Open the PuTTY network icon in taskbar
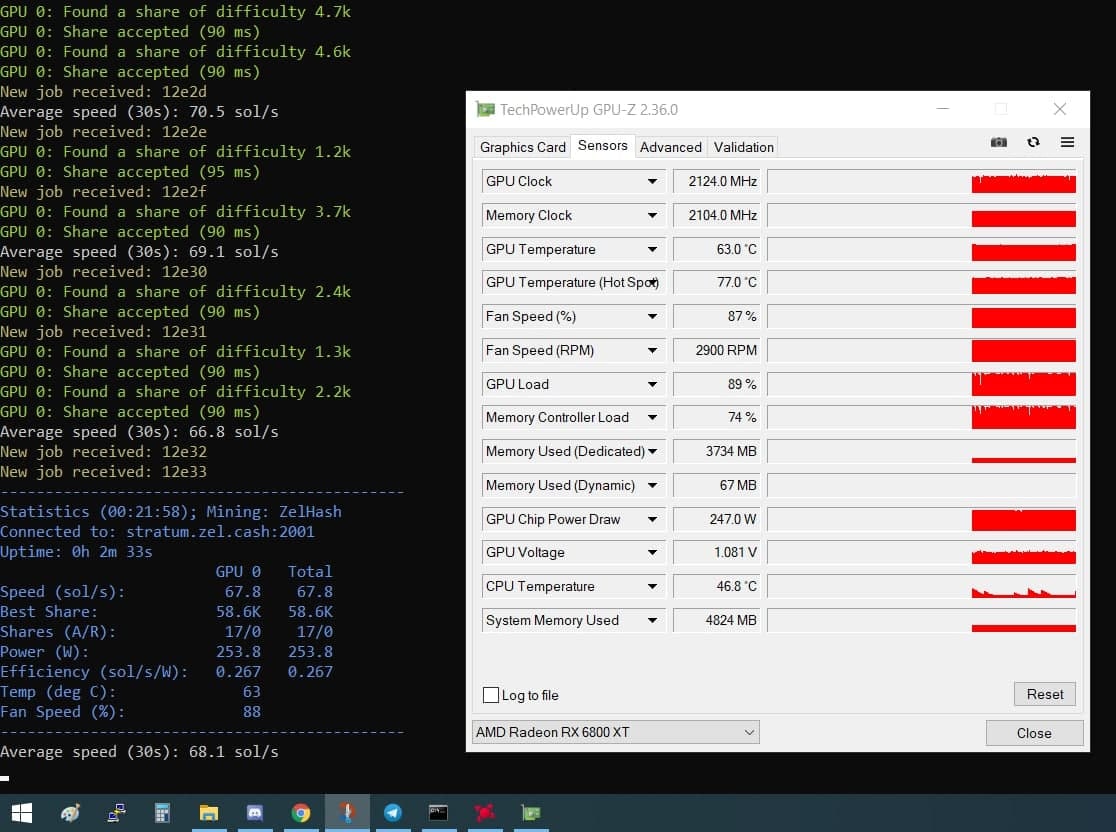 click(116, 813)
